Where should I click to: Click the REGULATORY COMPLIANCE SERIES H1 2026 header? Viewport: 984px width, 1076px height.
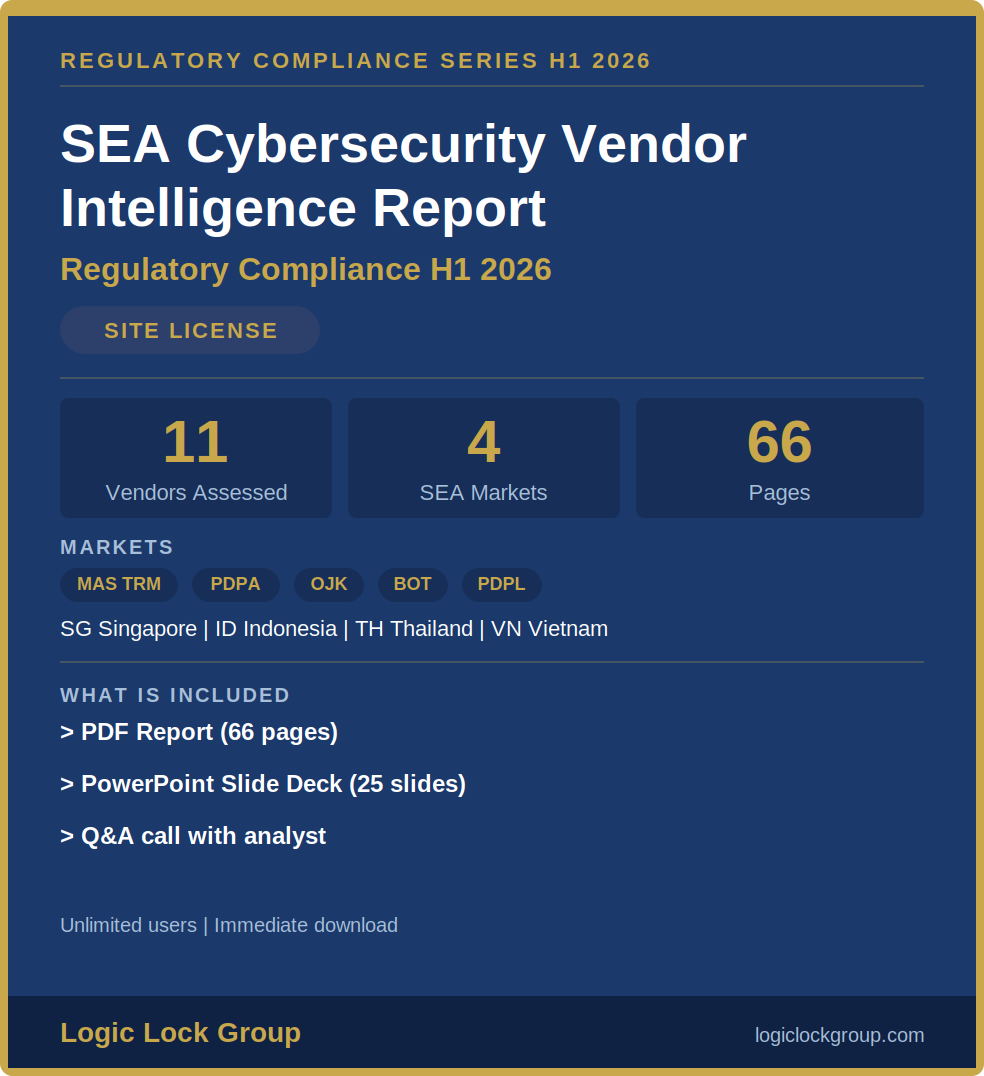coord(355,60)
